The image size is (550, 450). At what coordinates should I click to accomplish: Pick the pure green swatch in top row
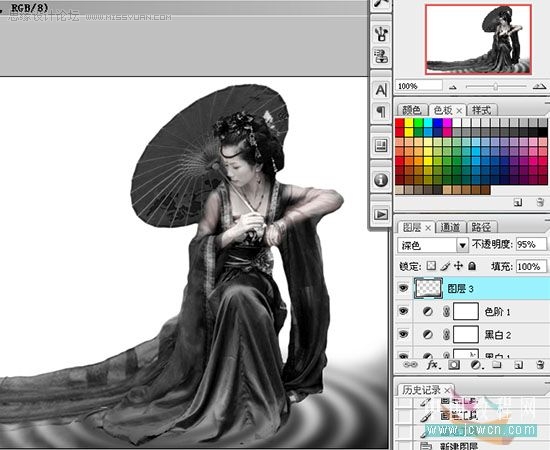coord(418,123)
